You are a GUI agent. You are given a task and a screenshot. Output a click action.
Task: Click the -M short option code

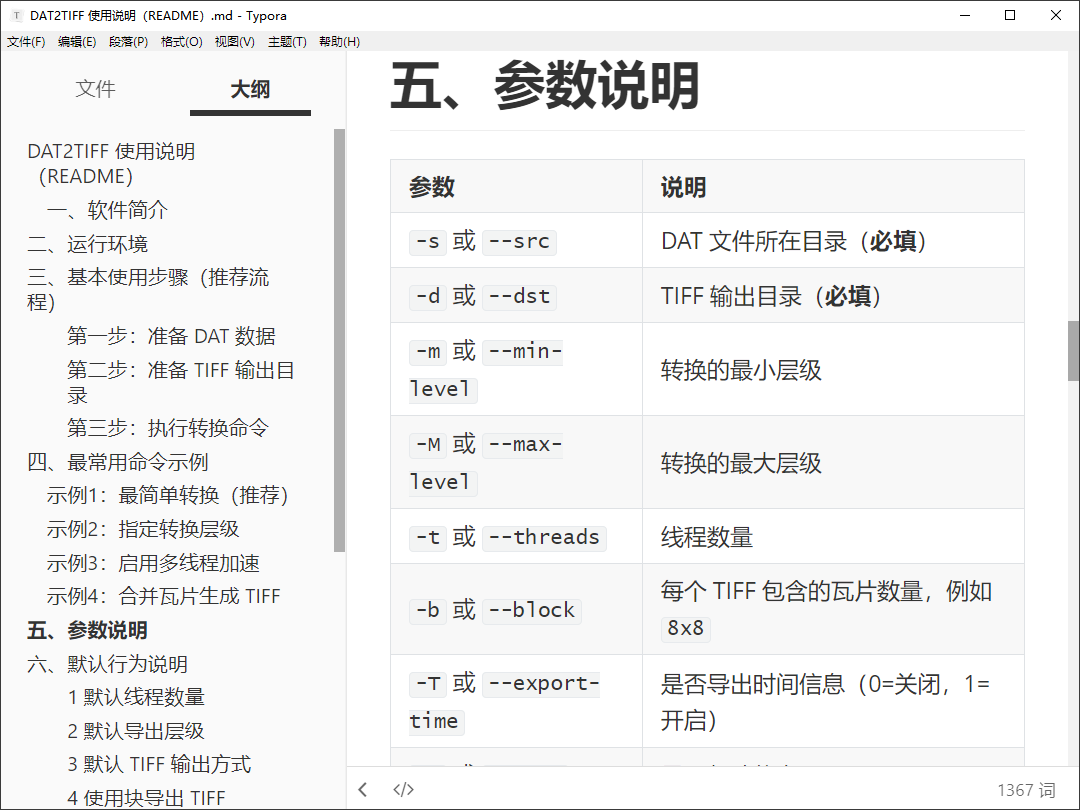[428, 445]
